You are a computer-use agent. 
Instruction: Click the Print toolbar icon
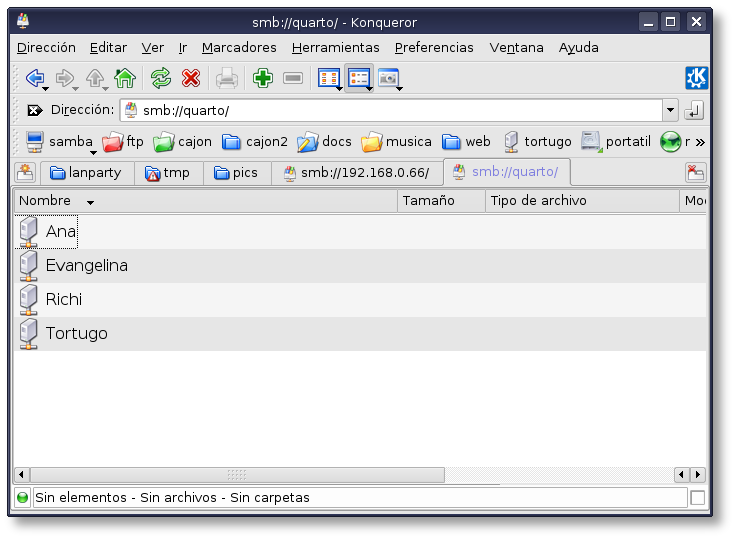(x=227, y=78)
